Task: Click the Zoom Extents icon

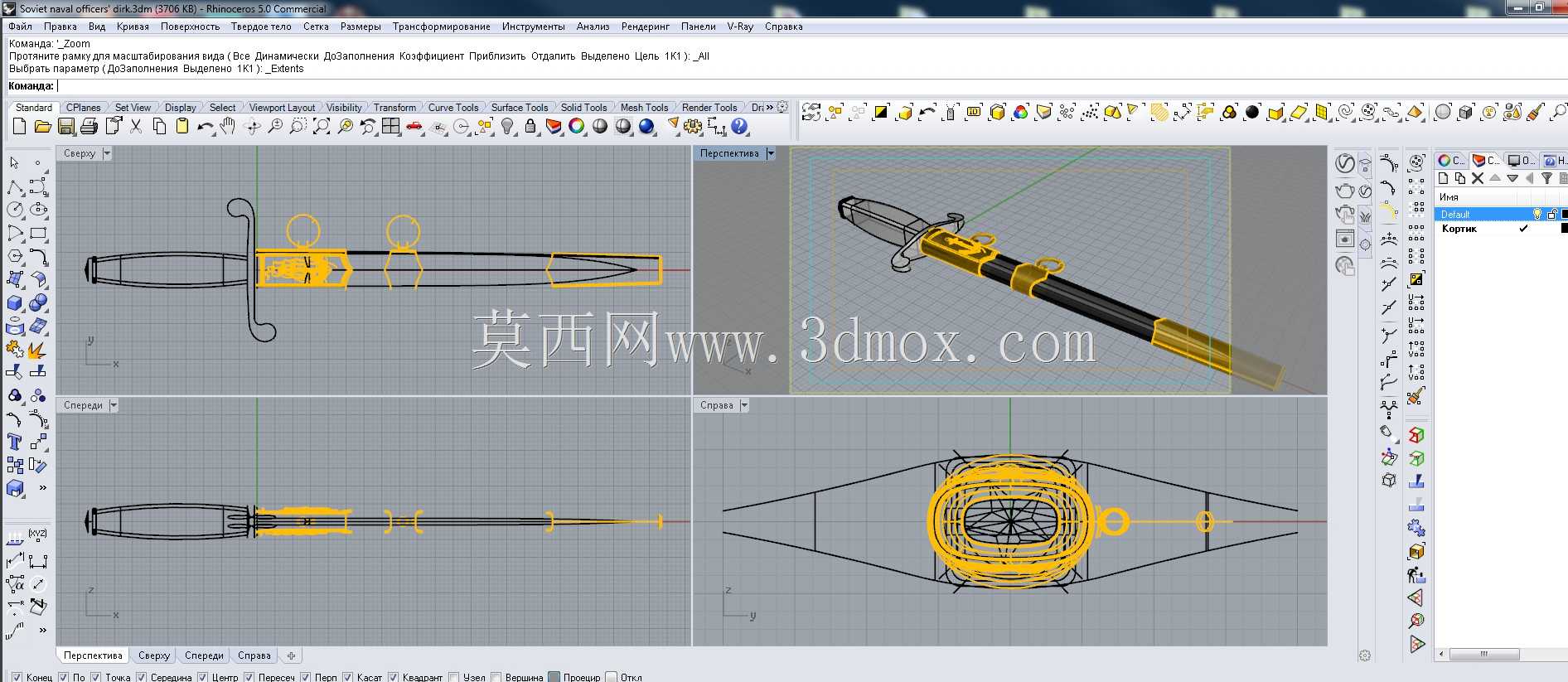Action: coord(322,126)
